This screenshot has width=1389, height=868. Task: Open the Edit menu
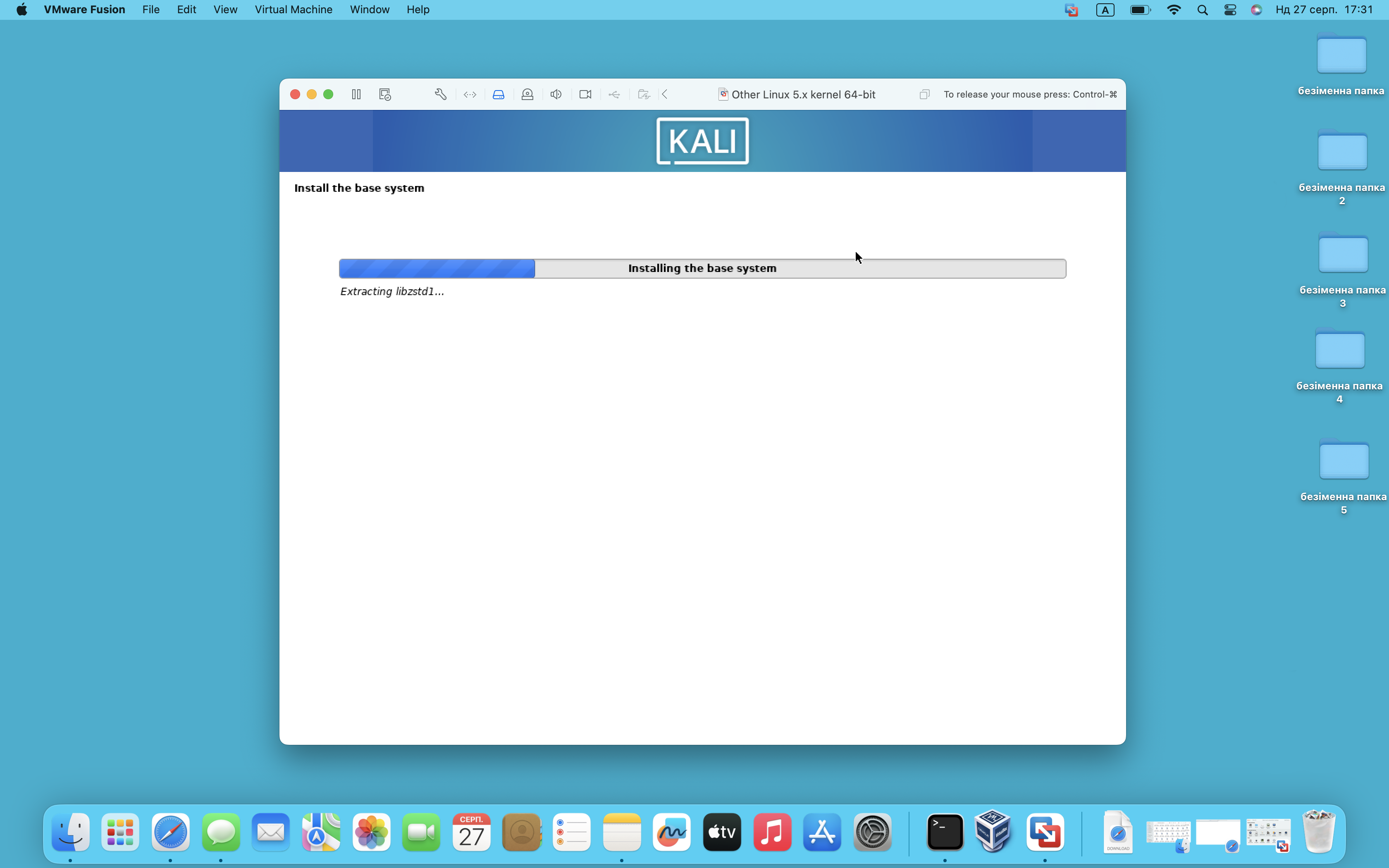pos(186,10)
